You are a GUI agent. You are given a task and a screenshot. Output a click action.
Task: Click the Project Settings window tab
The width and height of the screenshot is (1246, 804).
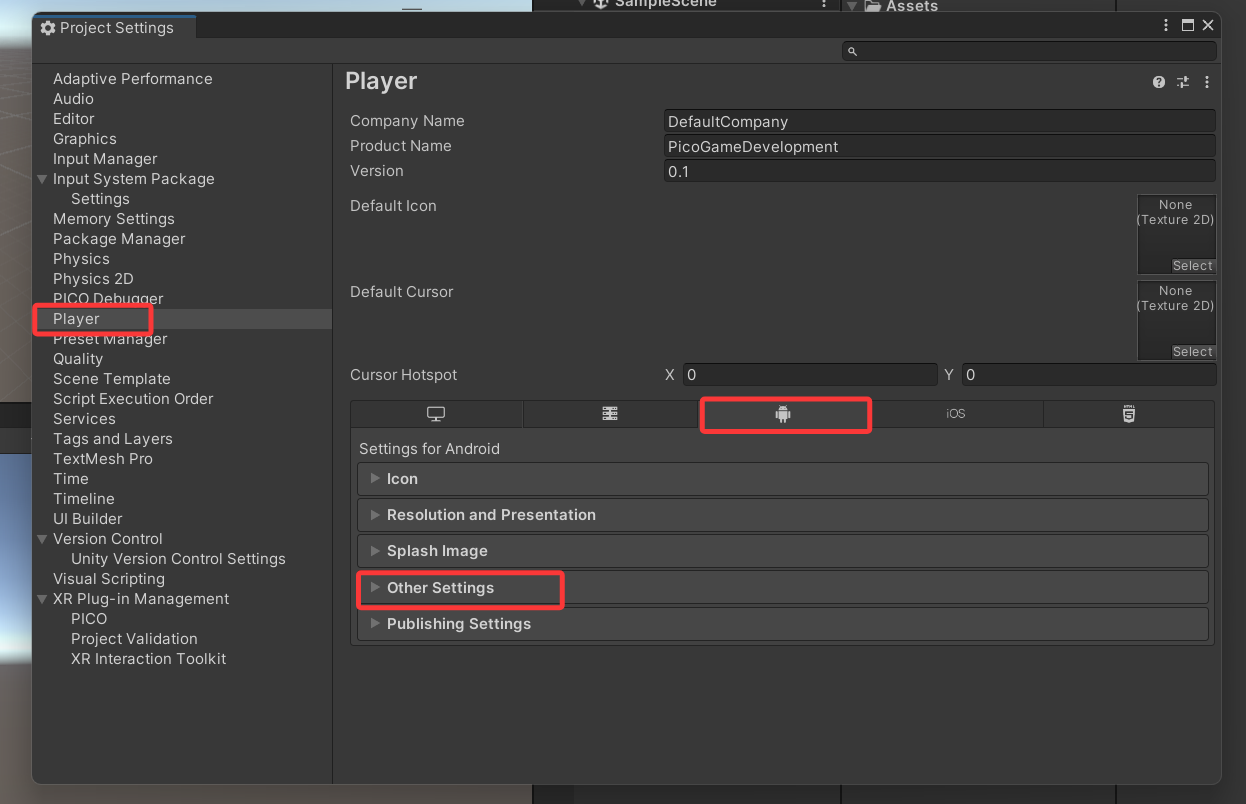(x=115, y=28)
